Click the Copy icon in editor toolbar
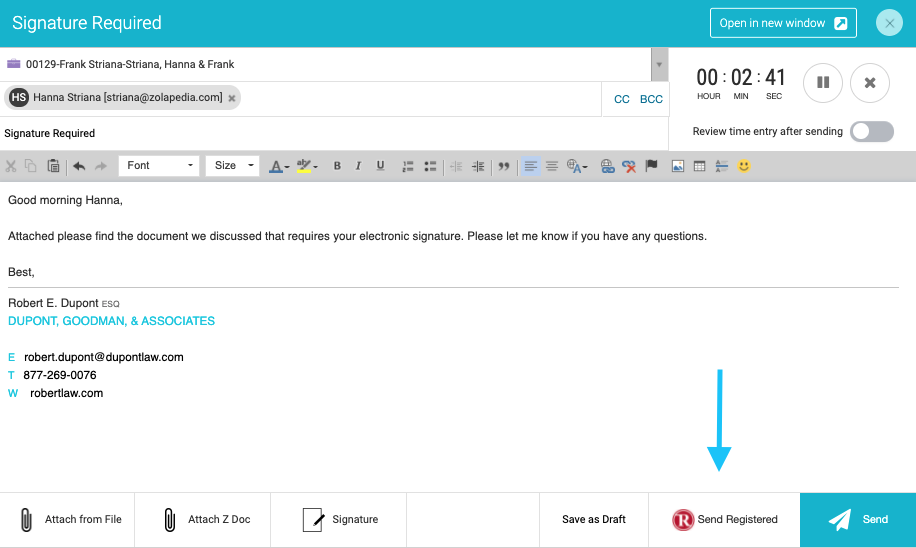 tap(31, 166)
